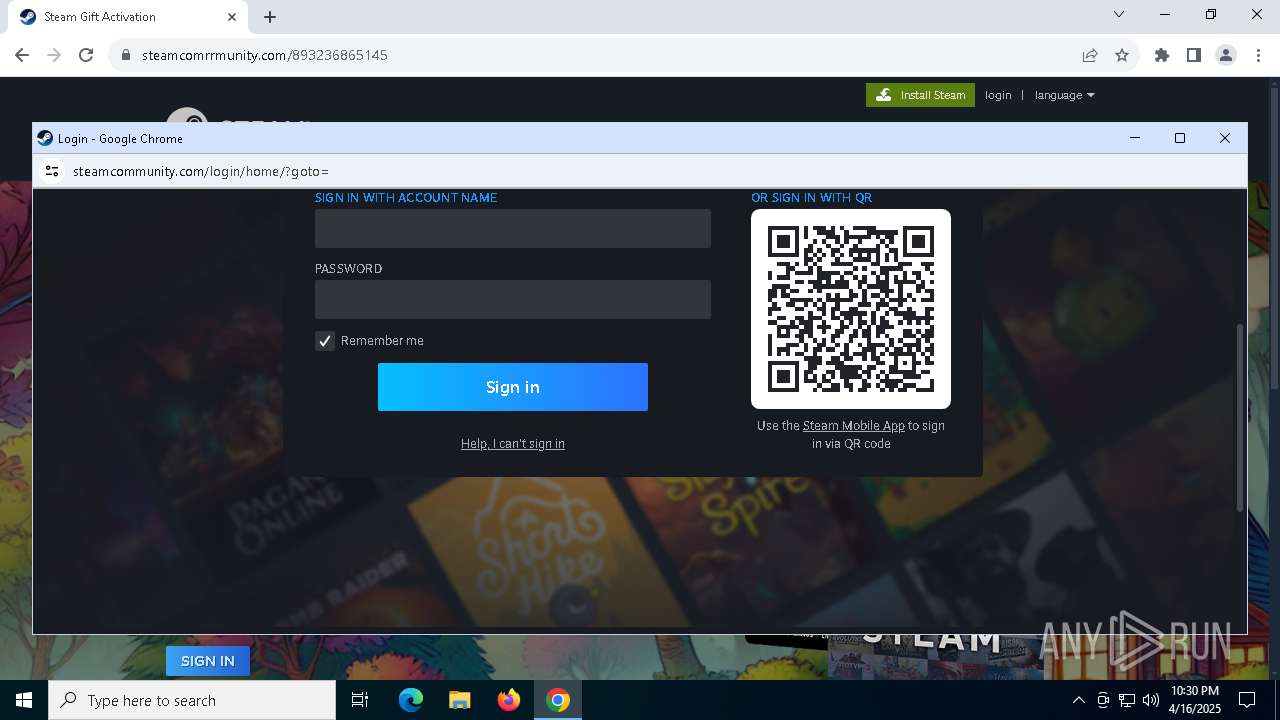Focus the password input field

[x=513, y=300]
